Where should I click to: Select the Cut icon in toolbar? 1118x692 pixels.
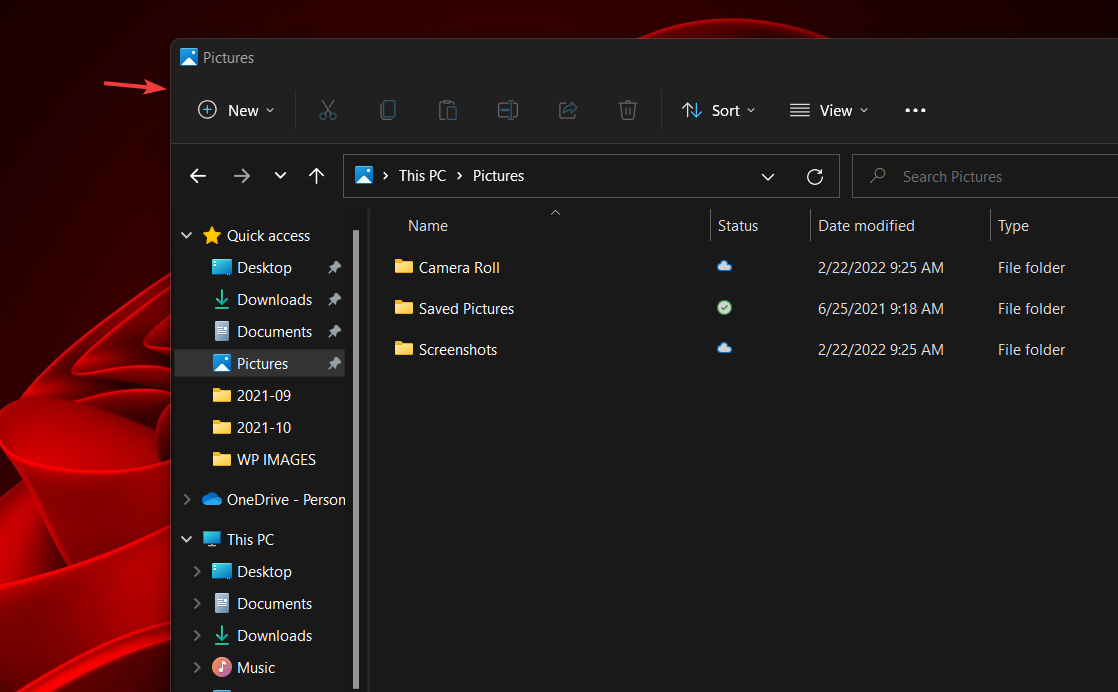[328, 110]
